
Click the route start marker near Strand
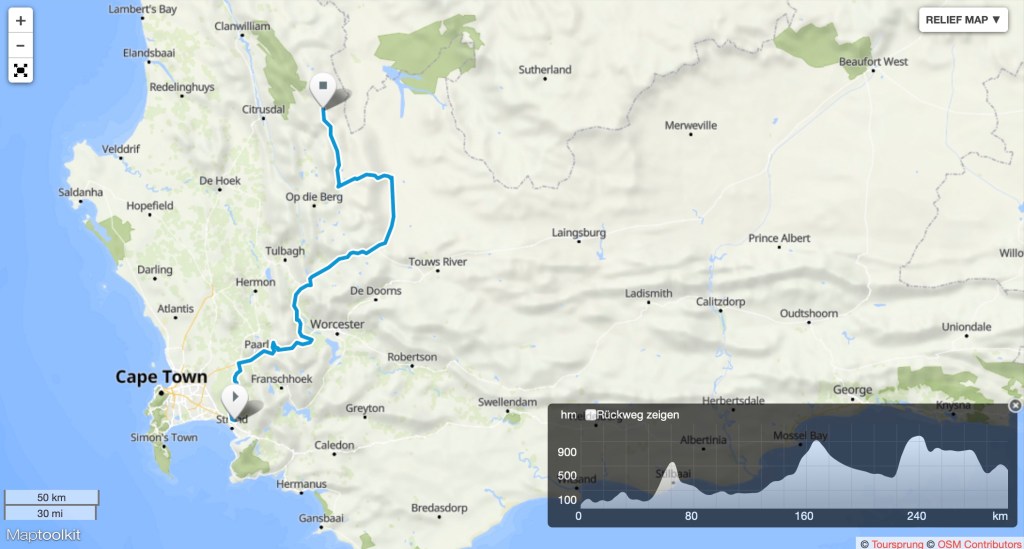point(234,398)
